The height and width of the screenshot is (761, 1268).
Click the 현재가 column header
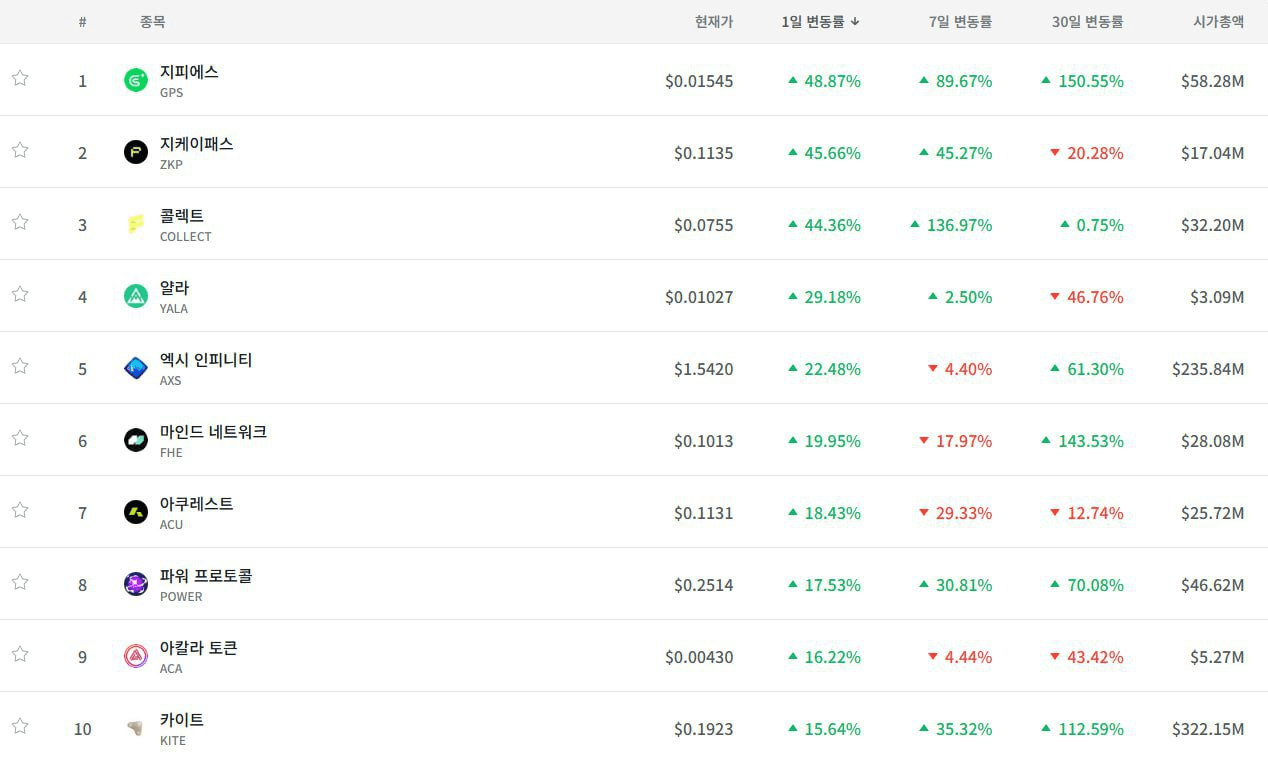[714, 21]
